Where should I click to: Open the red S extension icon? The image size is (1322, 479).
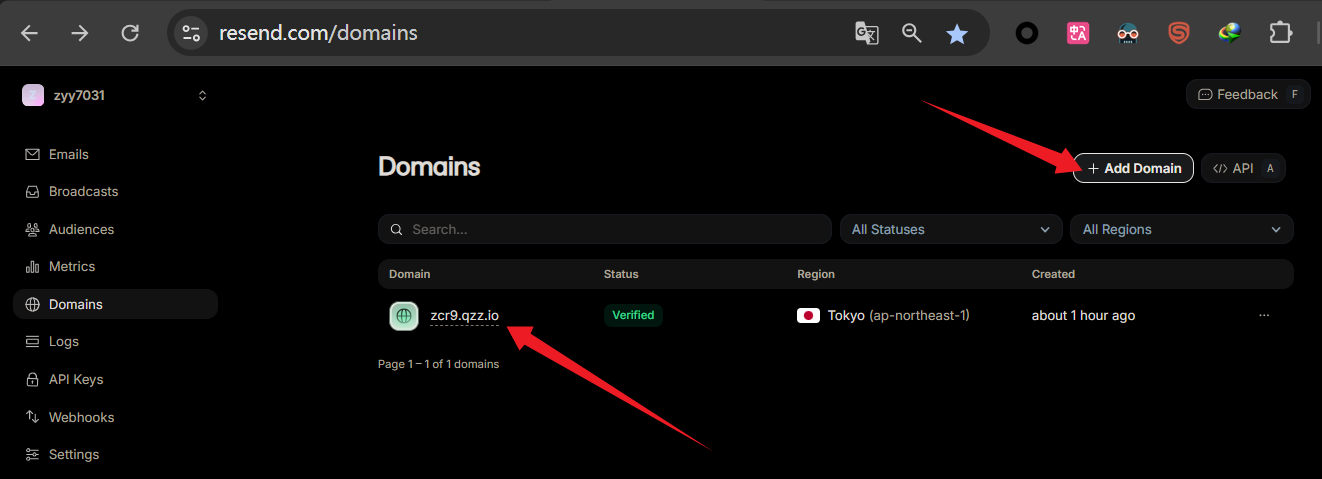(x=1179, y=33)
